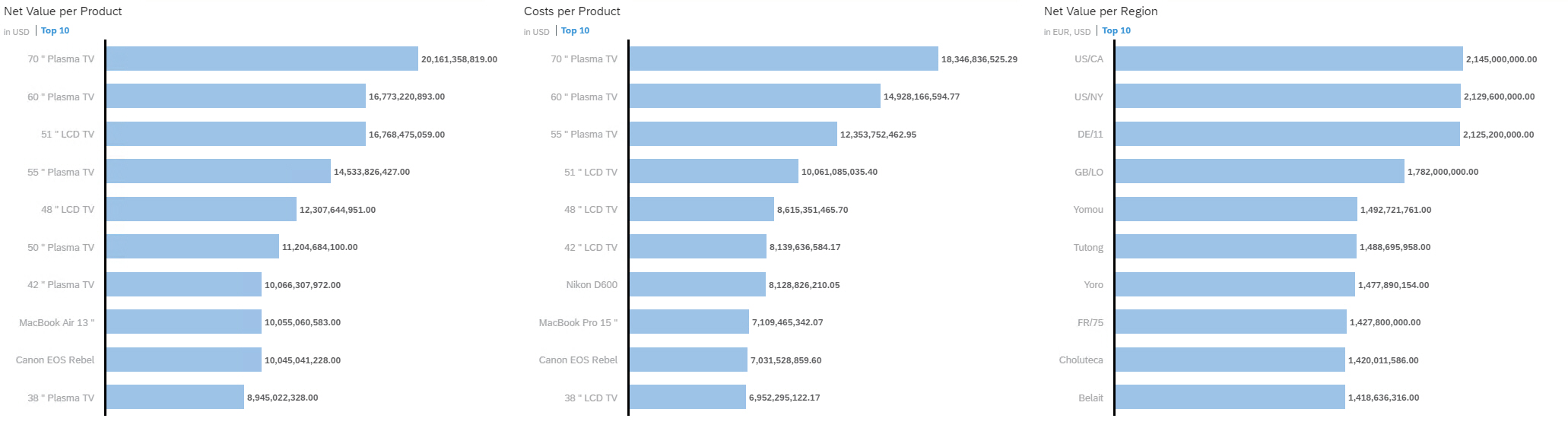Image resolution: width=1568 pixels, height=431 pixels.
Task: Select the 51" LCD TV bar in Net Value per Product
Action: [x=236, y=134]
